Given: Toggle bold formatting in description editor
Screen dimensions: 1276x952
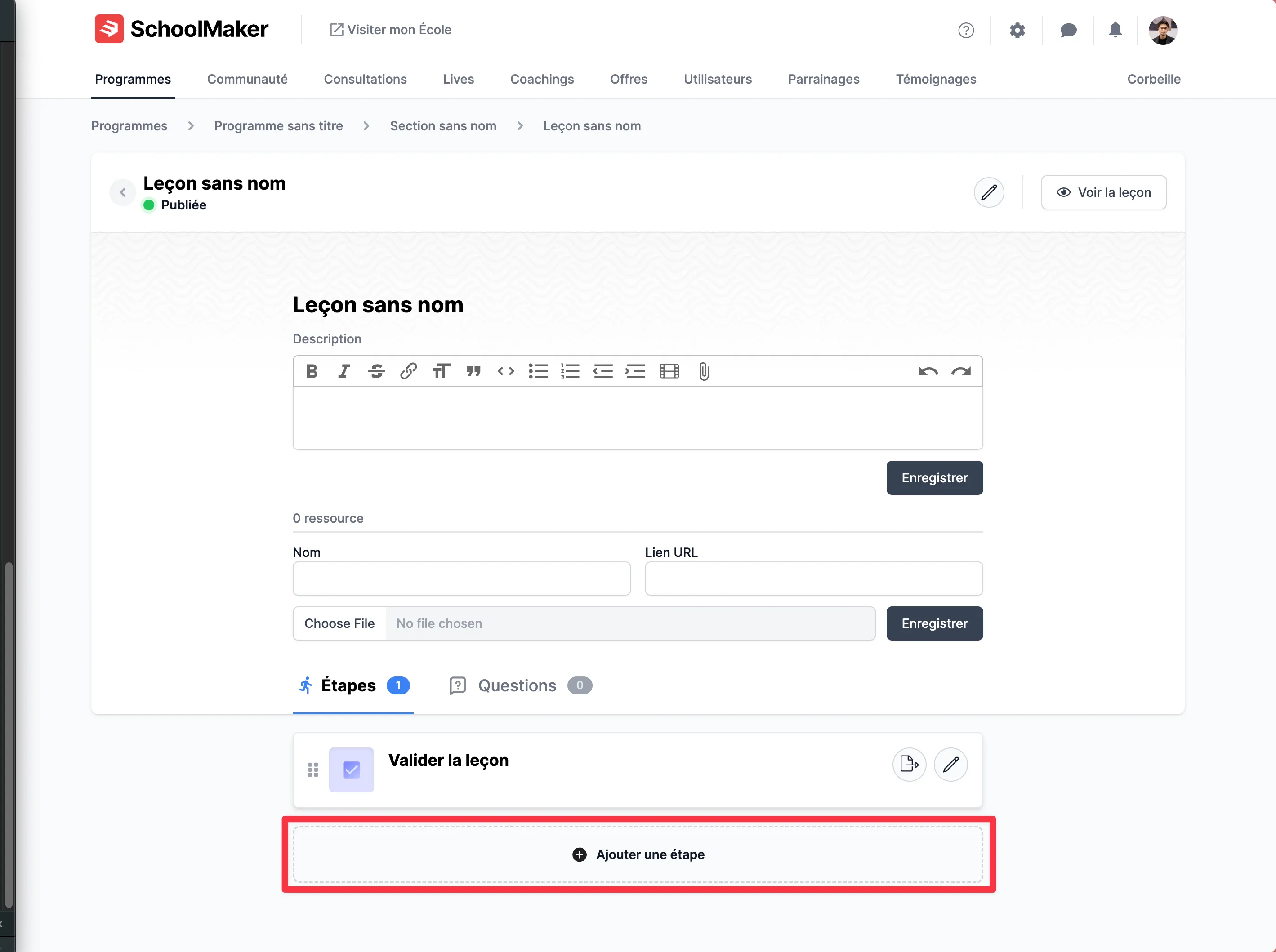Looking at the screenshot, I should click(x=312, y=371).
